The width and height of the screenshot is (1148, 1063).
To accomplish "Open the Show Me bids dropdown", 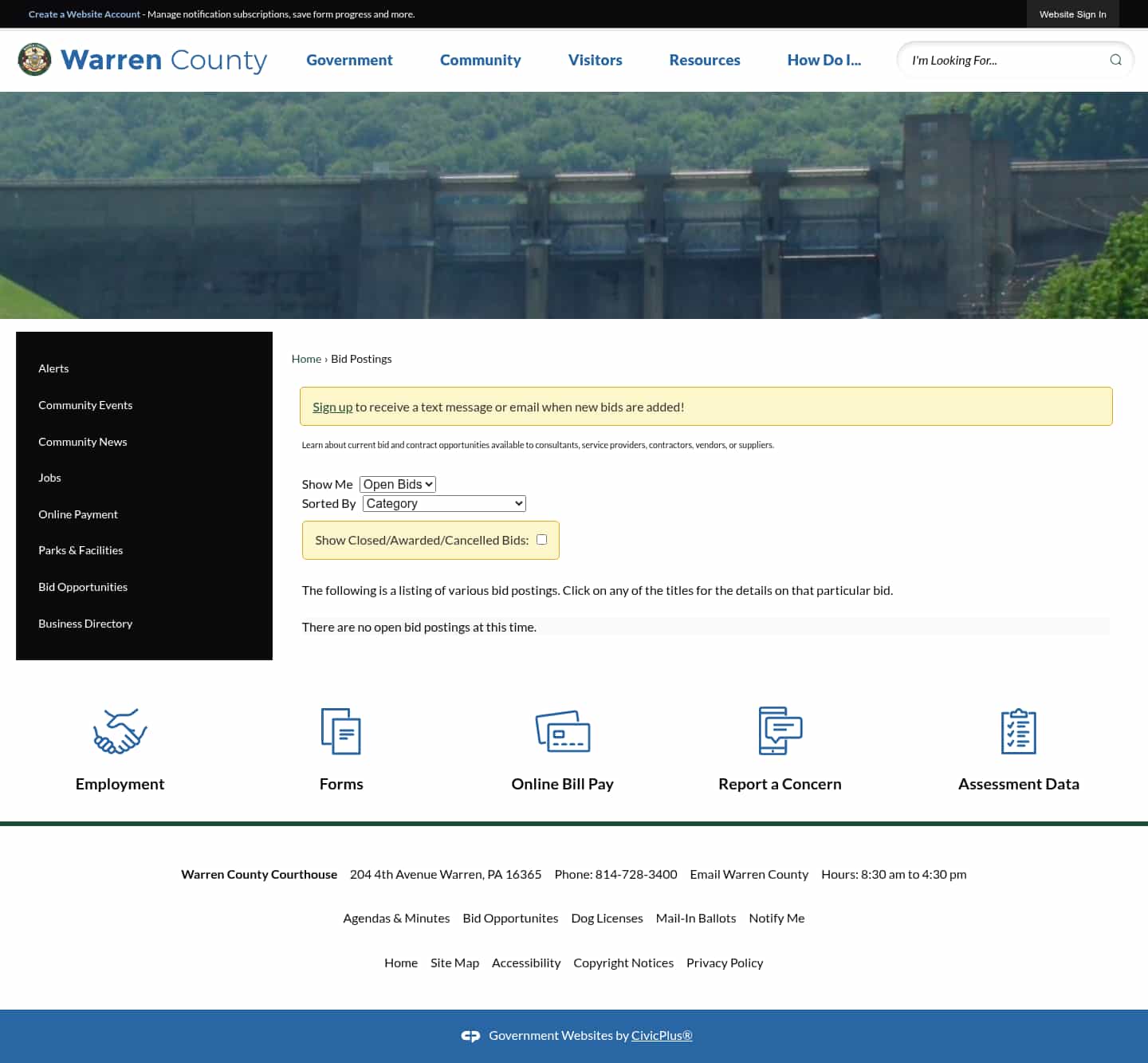I will (397, 484).
